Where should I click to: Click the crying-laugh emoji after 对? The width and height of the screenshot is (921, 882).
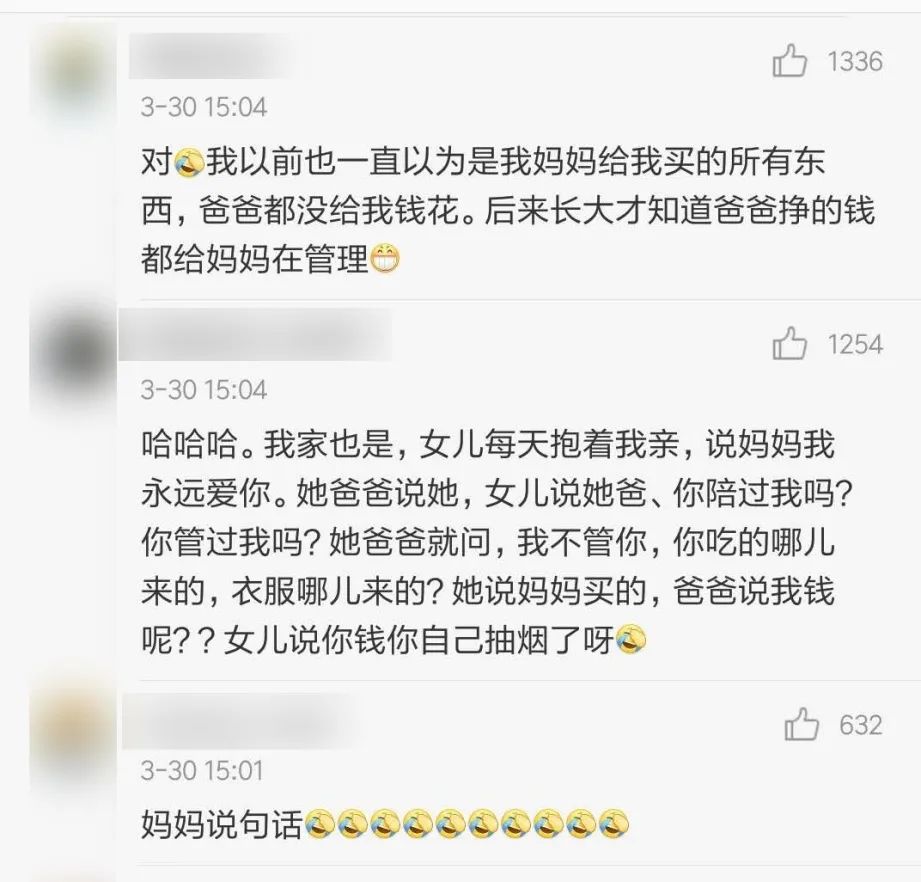point(189,162)
